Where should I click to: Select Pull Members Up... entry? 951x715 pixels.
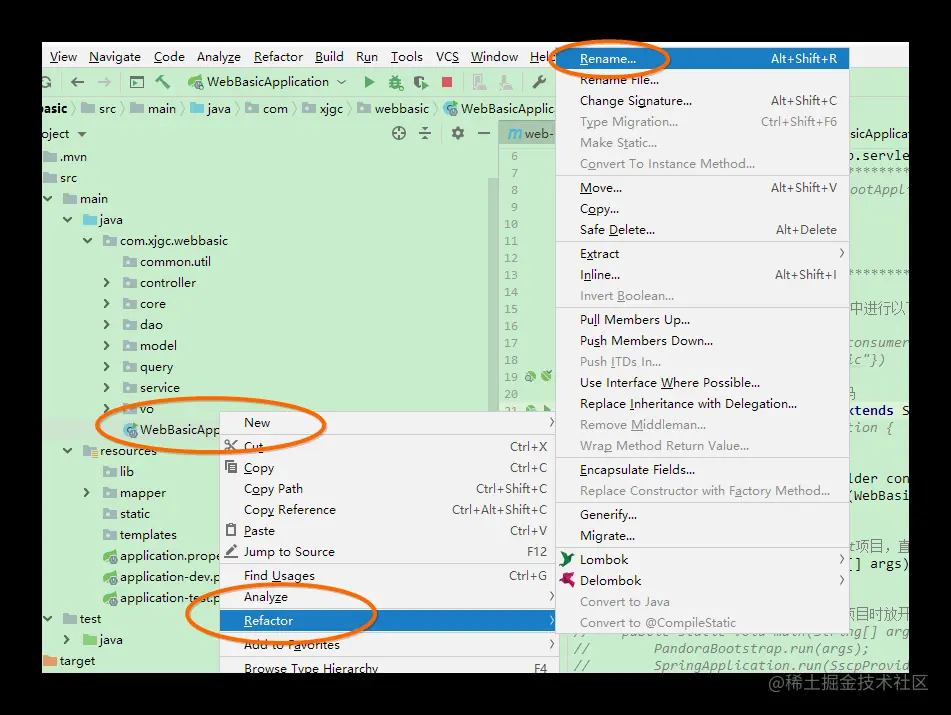(702, 320)
